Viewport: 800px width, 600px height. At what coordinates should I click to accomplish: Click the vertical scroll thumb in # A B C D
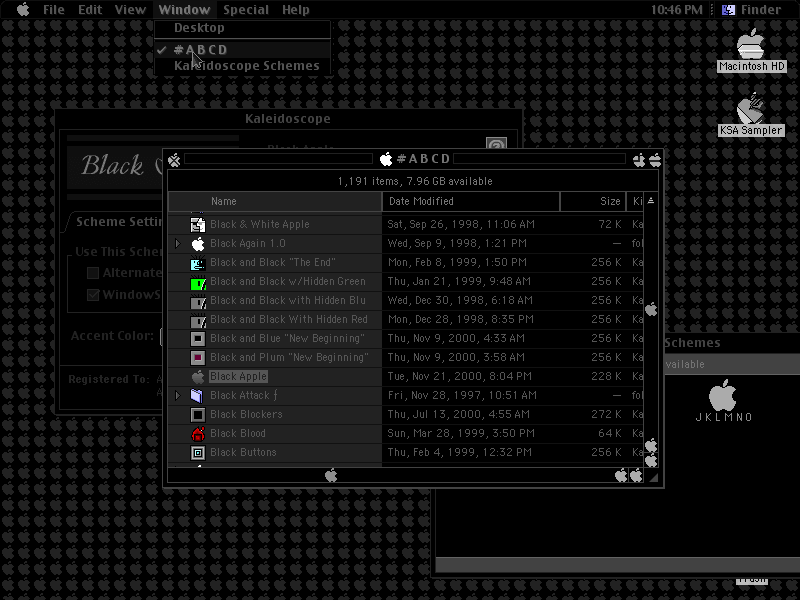tap(651, 309)
